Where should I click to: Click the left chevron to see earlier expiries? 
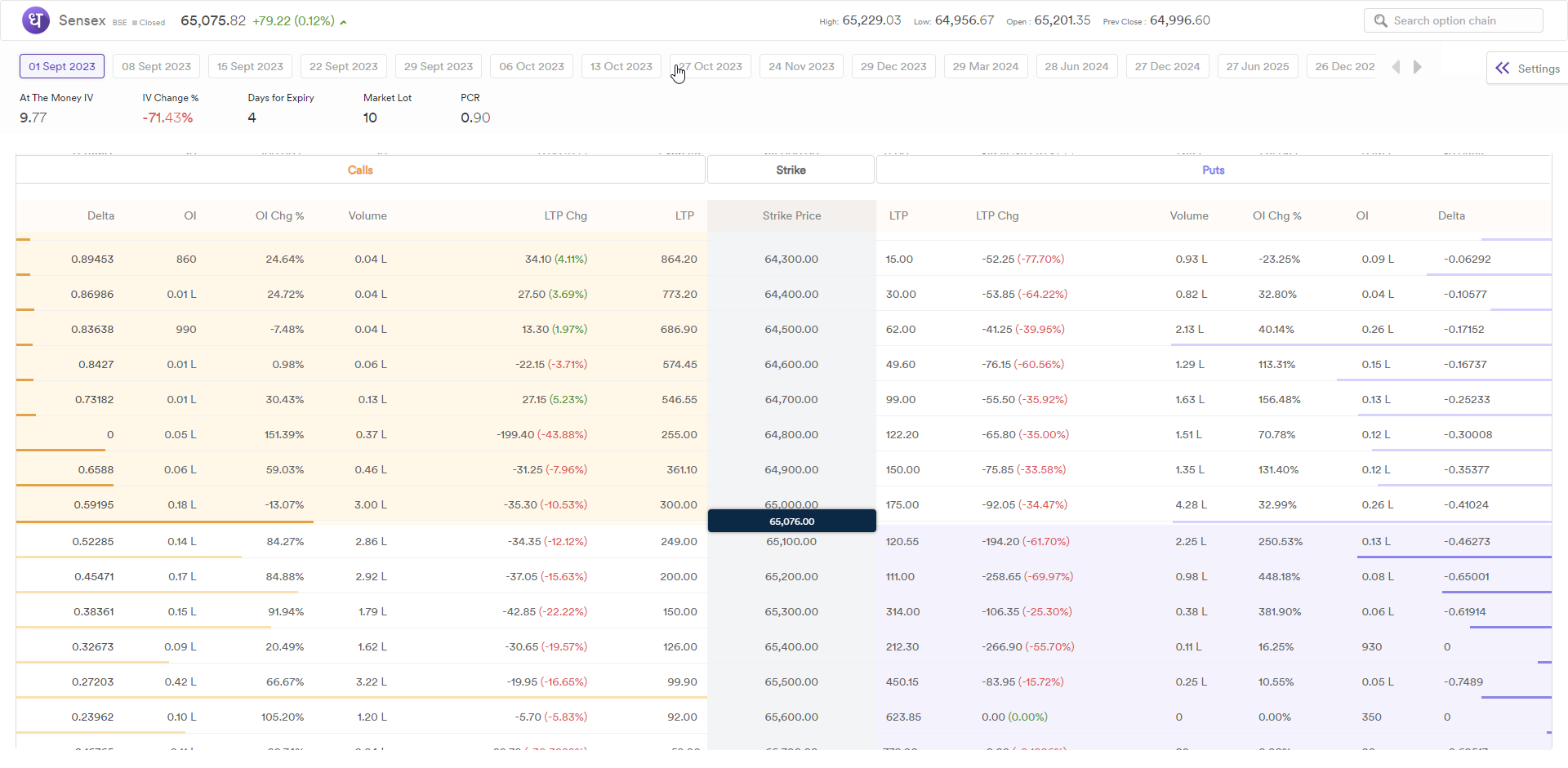[1396, 66]
